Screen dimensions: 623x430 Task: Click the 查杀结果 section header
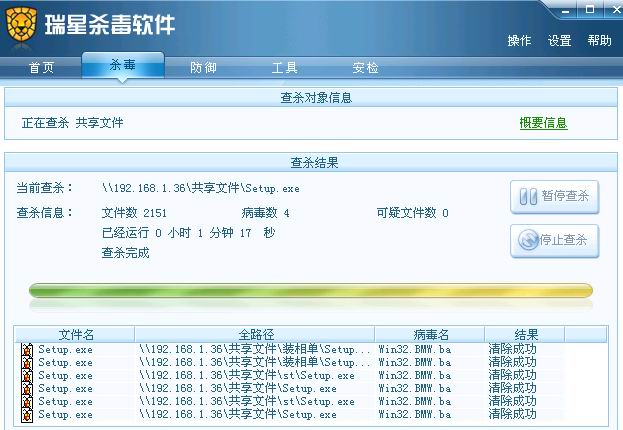314,163
